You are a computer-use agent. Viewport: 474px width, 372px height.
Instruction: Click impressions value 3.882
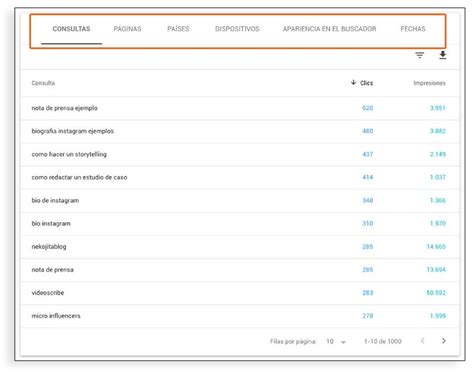click(438, 131)
